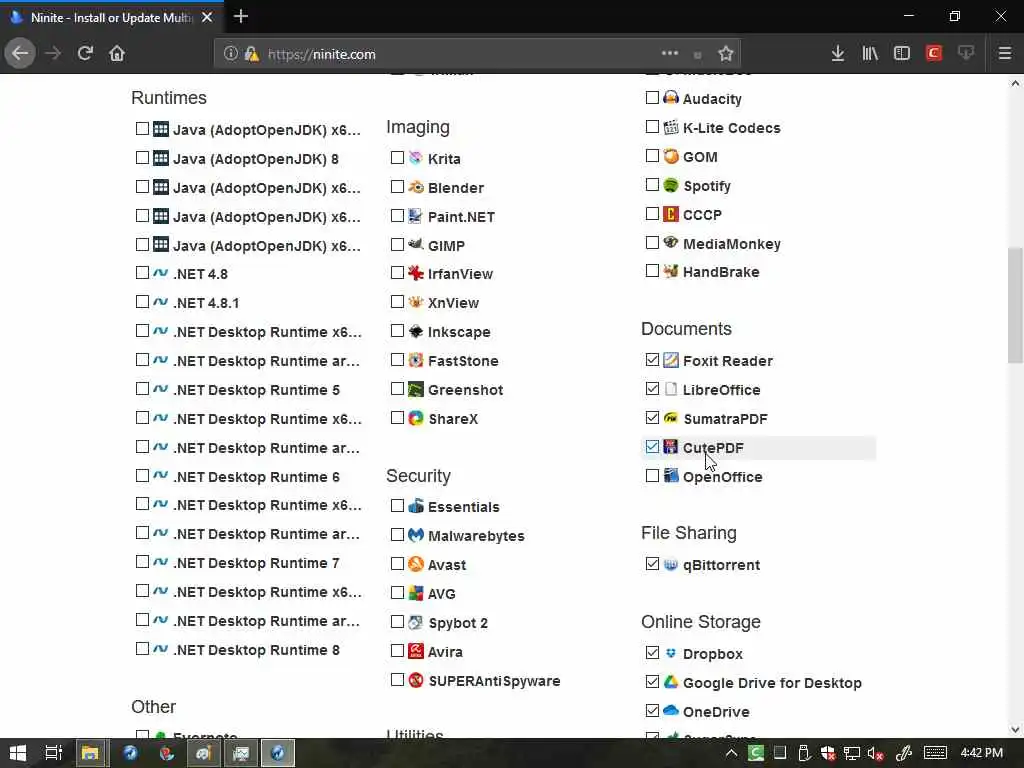Go to the browser Home page
1024x768 pixels.
(x=117, y=54)
